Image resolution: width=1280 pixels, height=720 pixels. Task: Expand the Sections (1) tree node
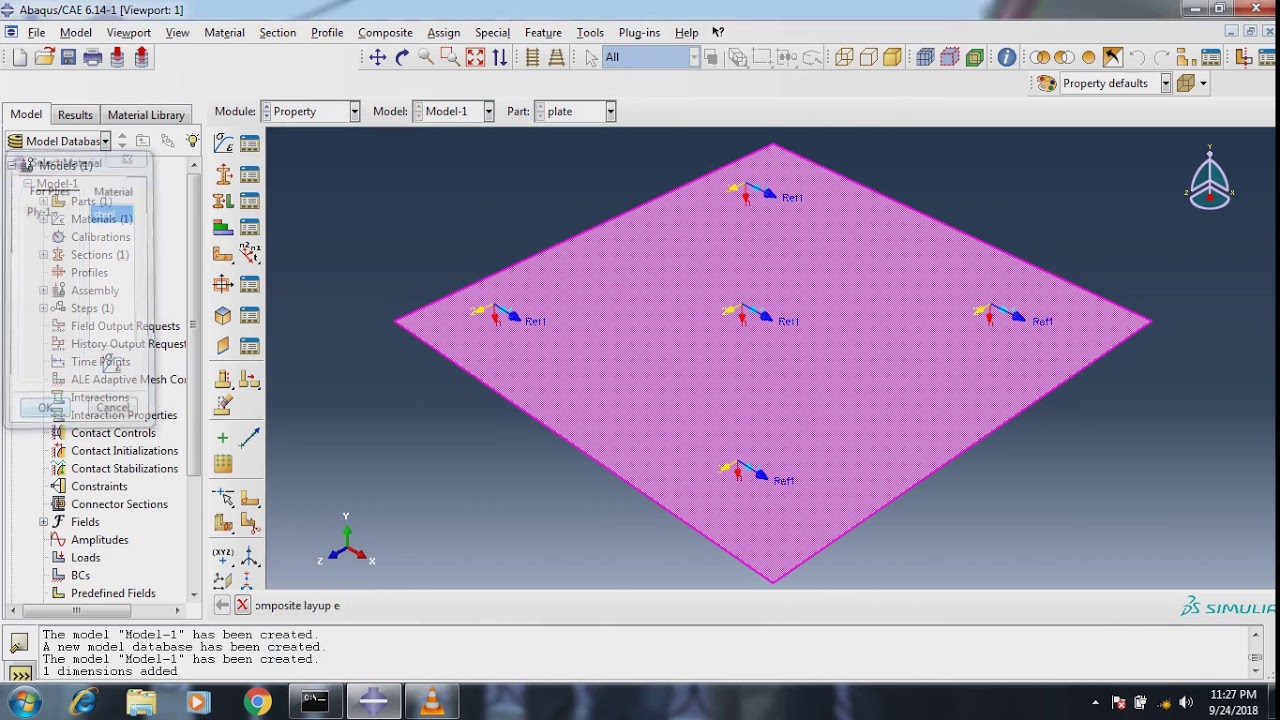point(43,255)
